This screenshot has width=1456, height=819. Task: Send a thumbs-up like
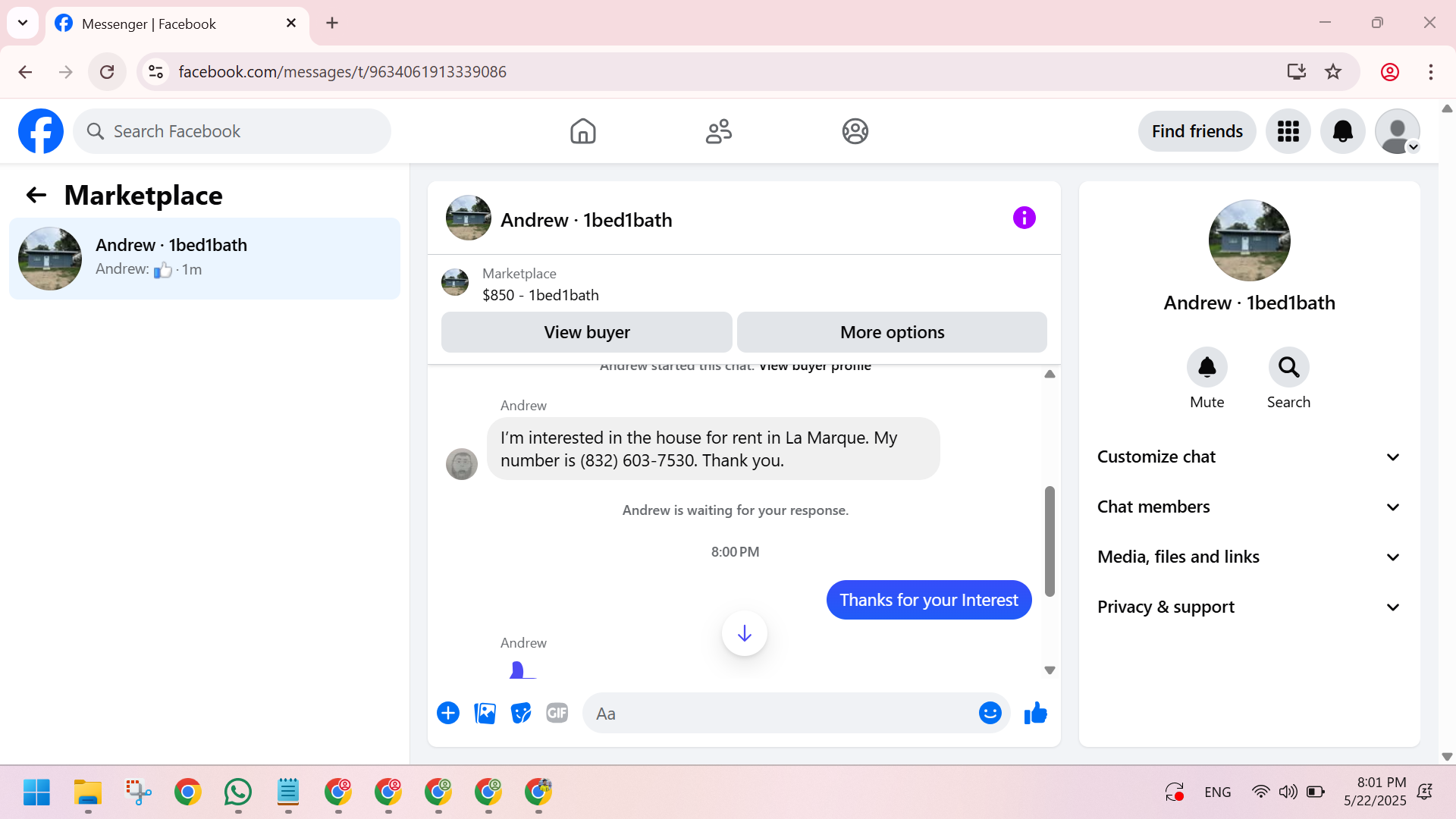pos(1035,713)
